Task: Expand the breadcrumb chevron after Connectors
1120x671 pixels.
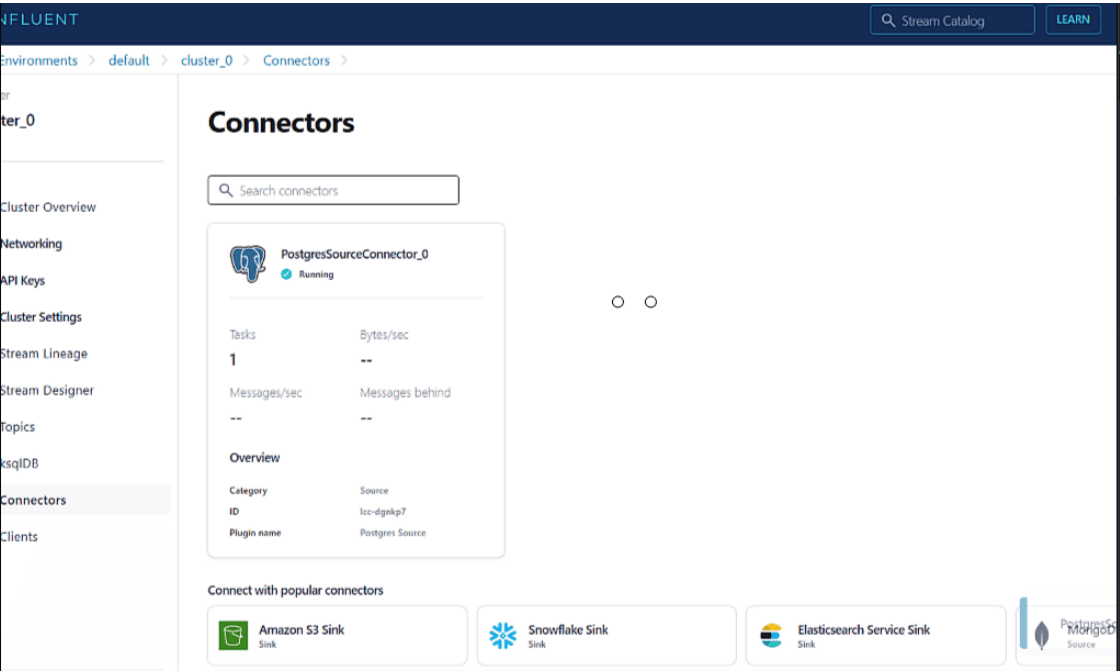Action: pyautogui.click(x=343, y=60)
